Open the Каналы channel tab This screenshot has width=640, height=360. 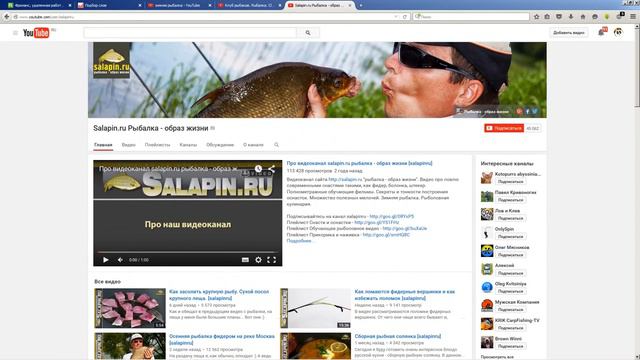[188, 145]
